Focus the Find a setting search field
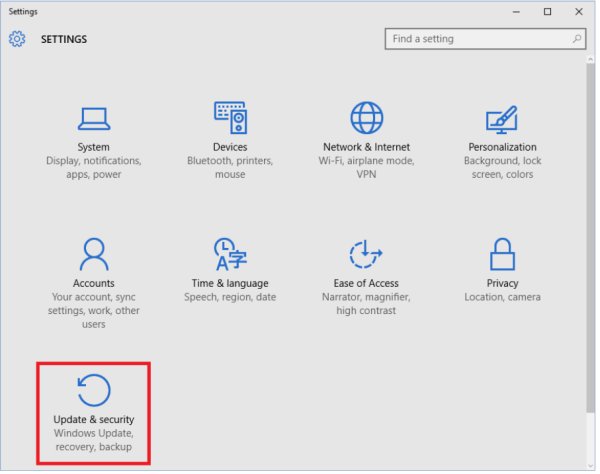The height and width of the screenshot is (474, 600). pyautogui.click(x=475, y=39)
